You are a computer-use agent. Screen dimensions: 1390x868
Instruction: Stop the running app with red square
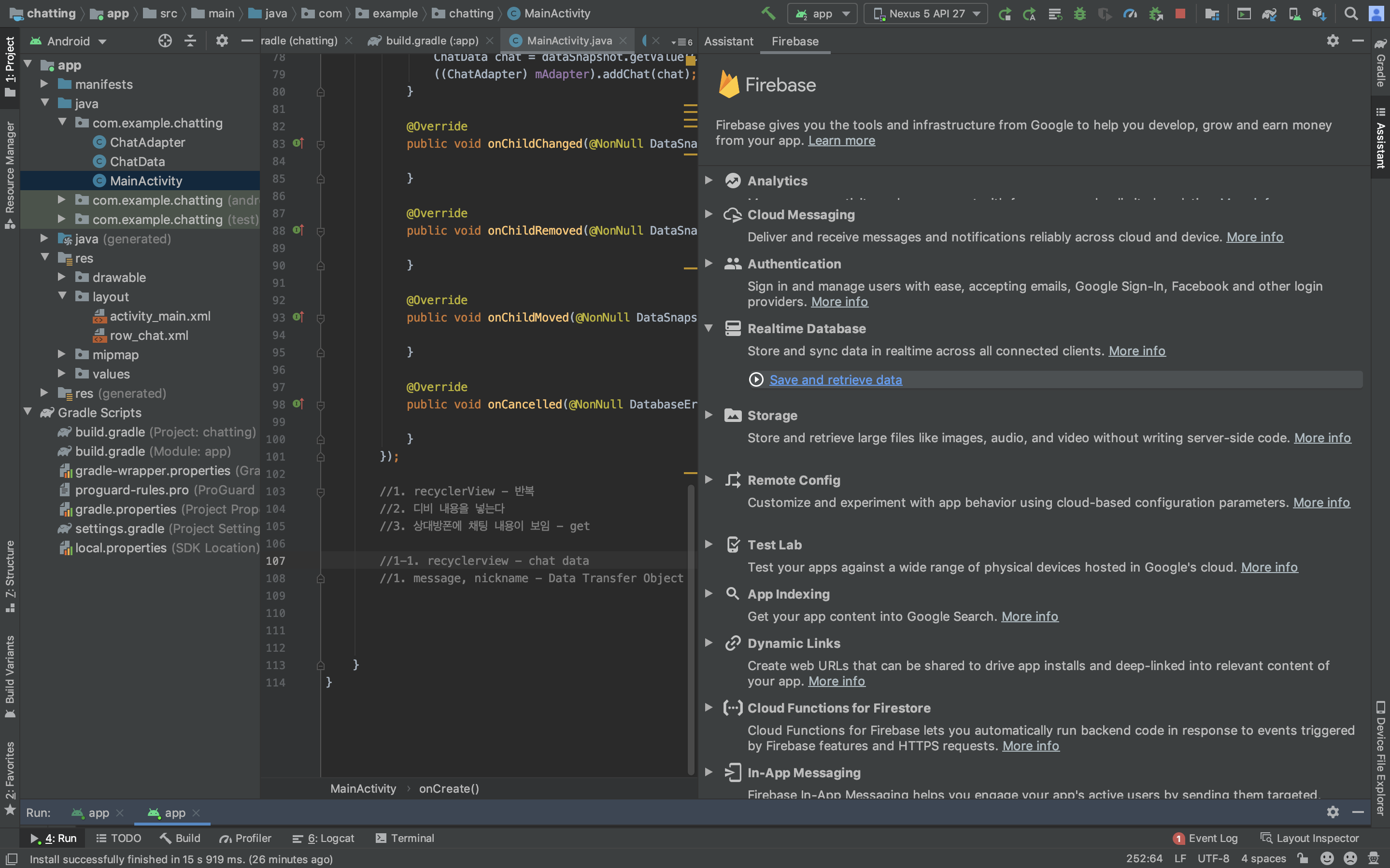click(x=1180, y=13)
